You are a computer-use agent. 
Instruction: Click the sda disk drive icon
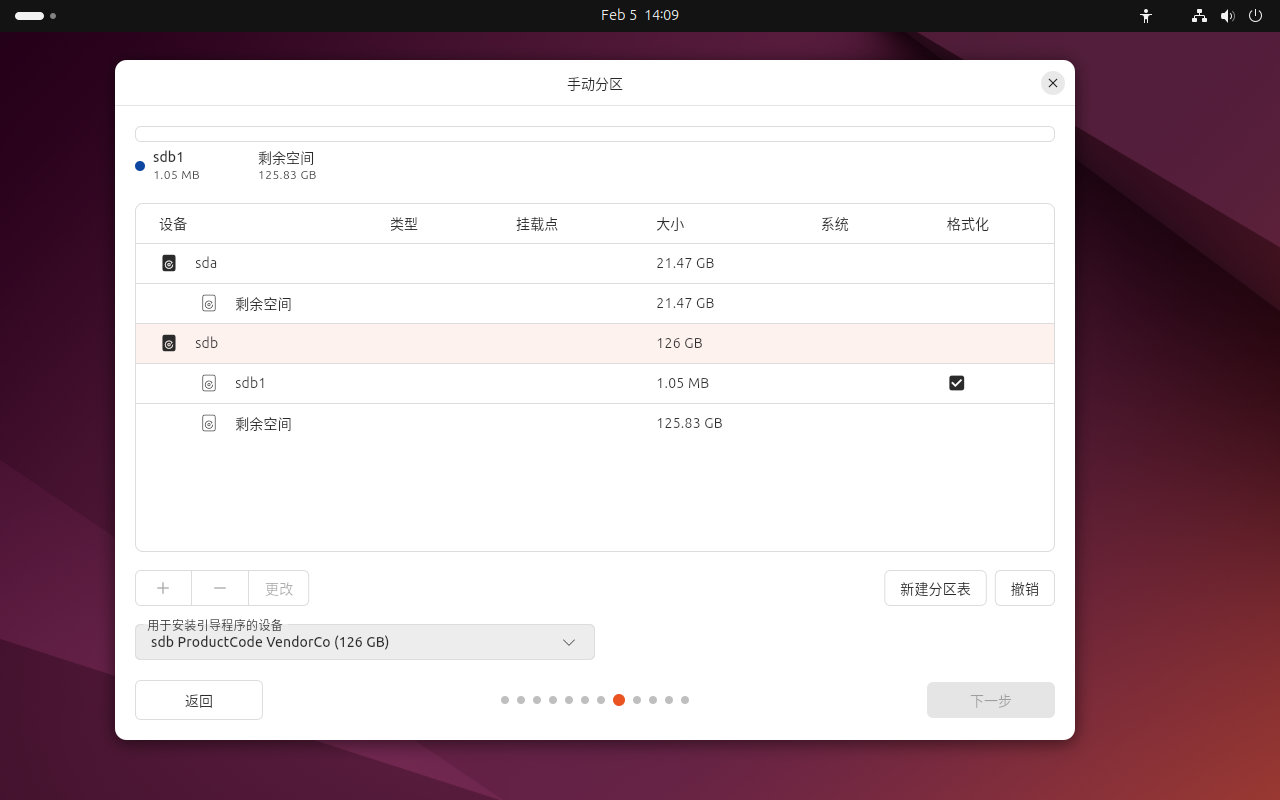(169, 263)
